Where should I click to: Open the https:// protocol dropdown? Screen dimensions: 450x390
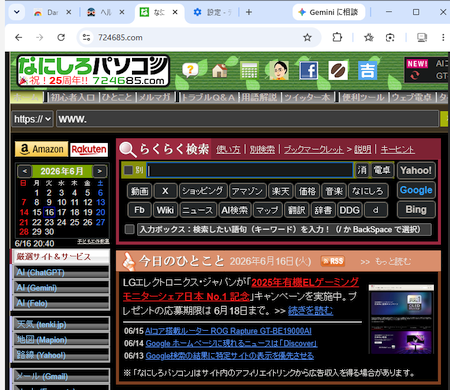click(x=32, y=119)
